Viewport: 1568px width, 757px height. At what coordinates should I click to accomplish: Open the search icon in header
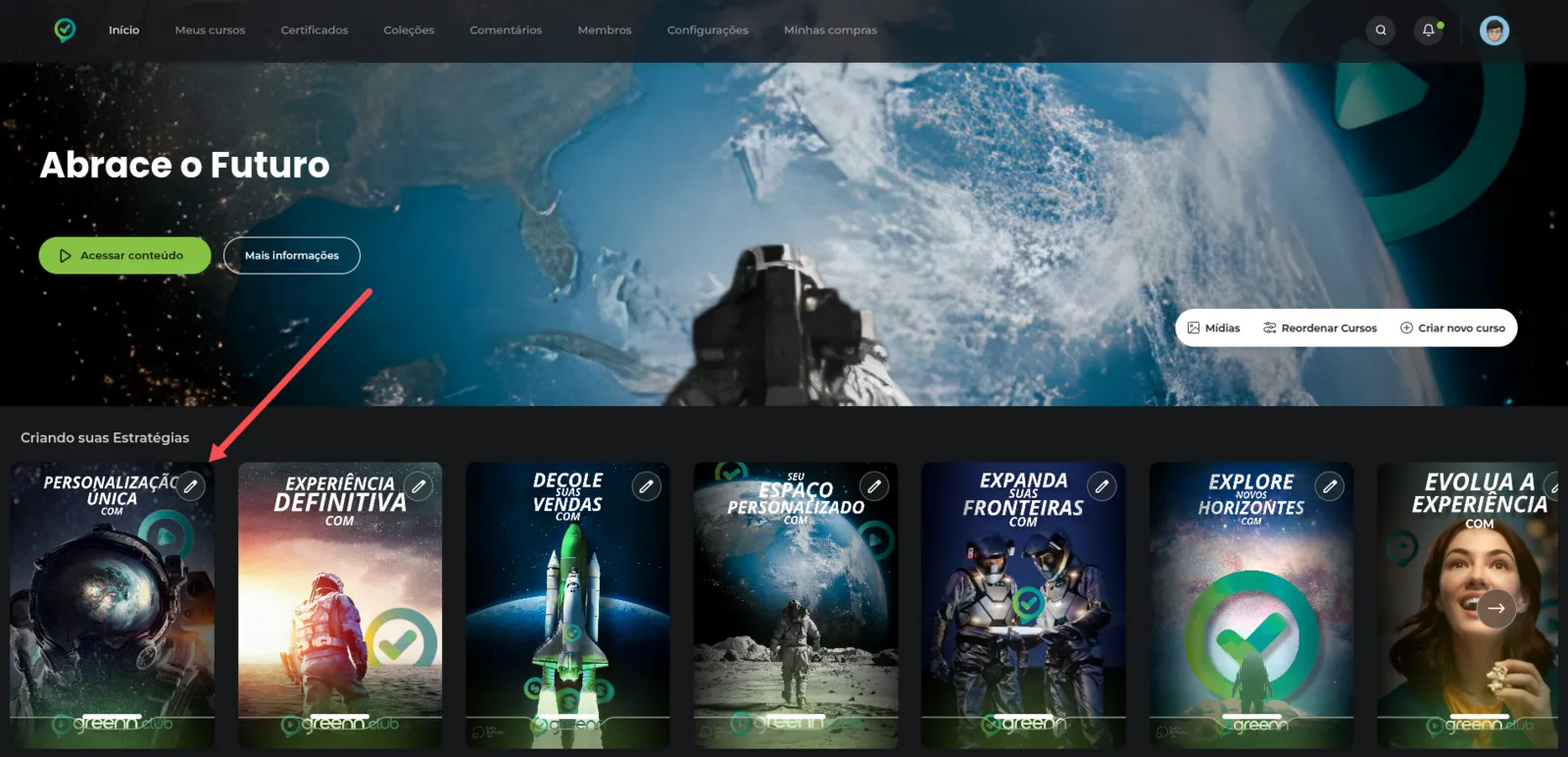(x=1381, y=30)
